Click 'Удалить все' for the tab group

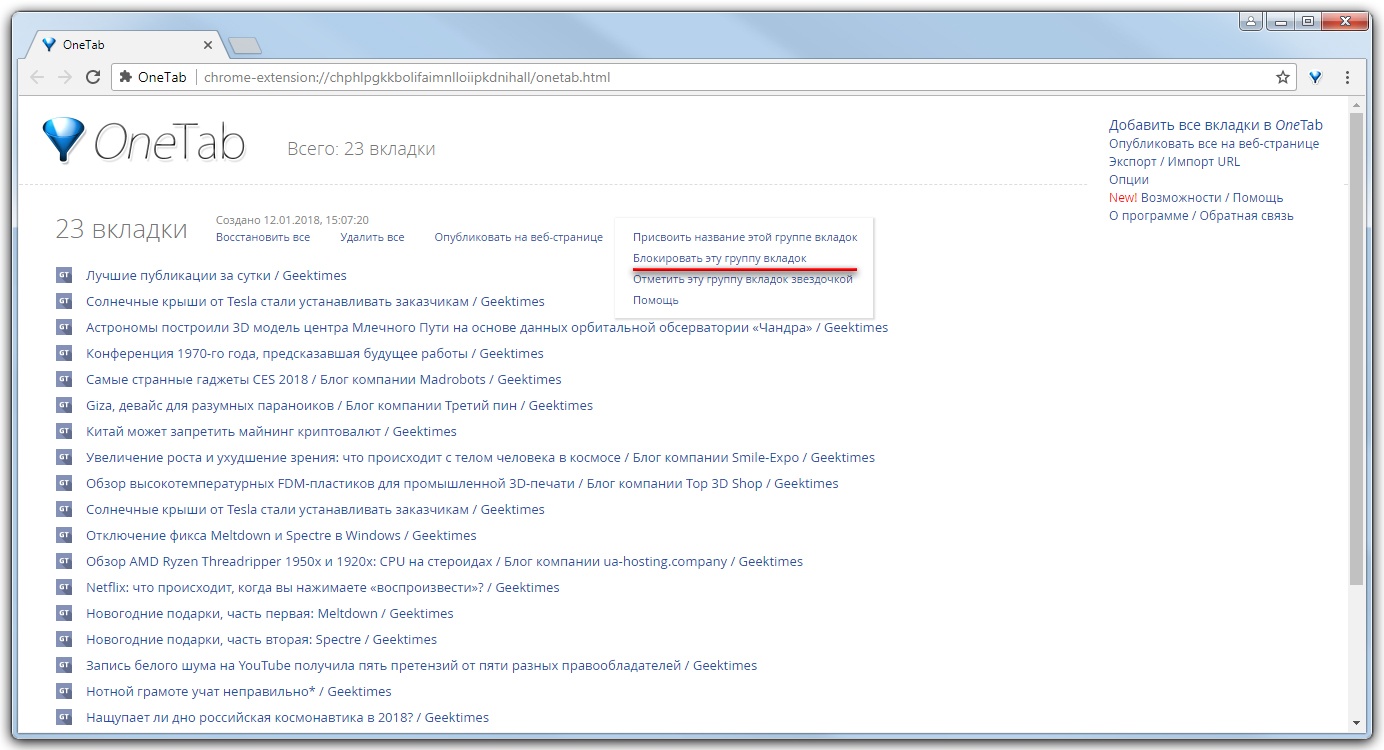click(x=372, y=237)
